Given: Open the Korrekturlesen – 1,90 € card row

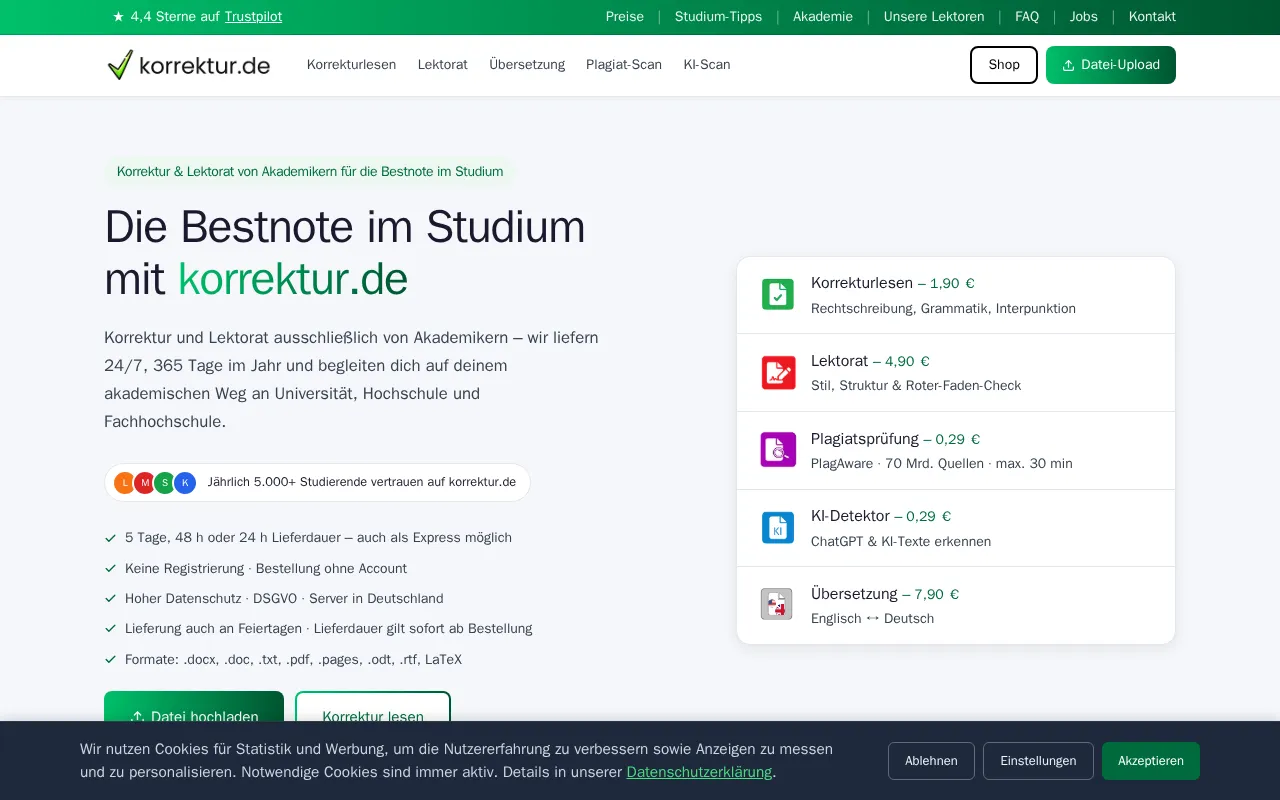Looking at the screenshot, I should tap(956, 295).
